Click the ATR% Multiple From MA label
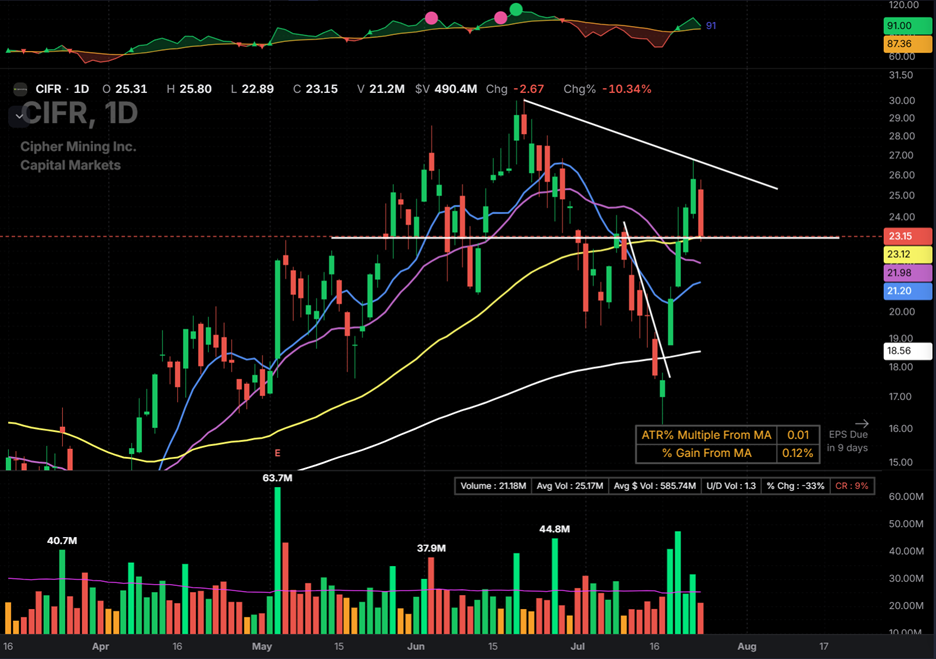Image resolution: width=936 pixels, height=659 pixels. [706, 435]
